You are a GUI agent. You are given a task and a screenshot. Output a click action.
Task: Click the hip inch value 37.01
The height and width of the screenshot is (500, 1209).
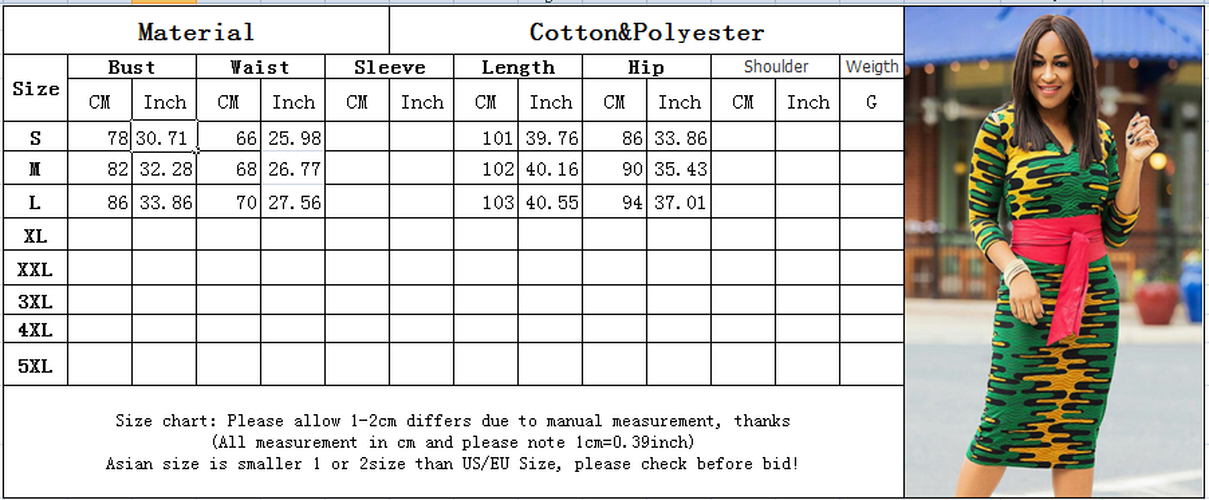tap(679, 203)
